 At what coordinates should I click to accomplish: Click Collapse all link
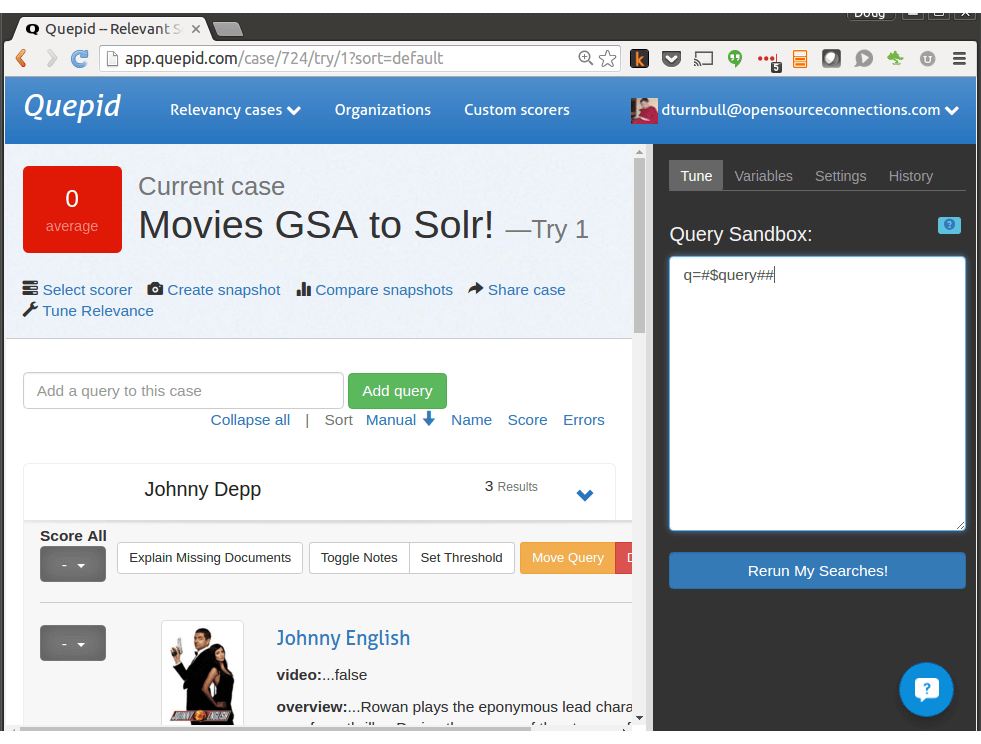click(x=250, y=420)
